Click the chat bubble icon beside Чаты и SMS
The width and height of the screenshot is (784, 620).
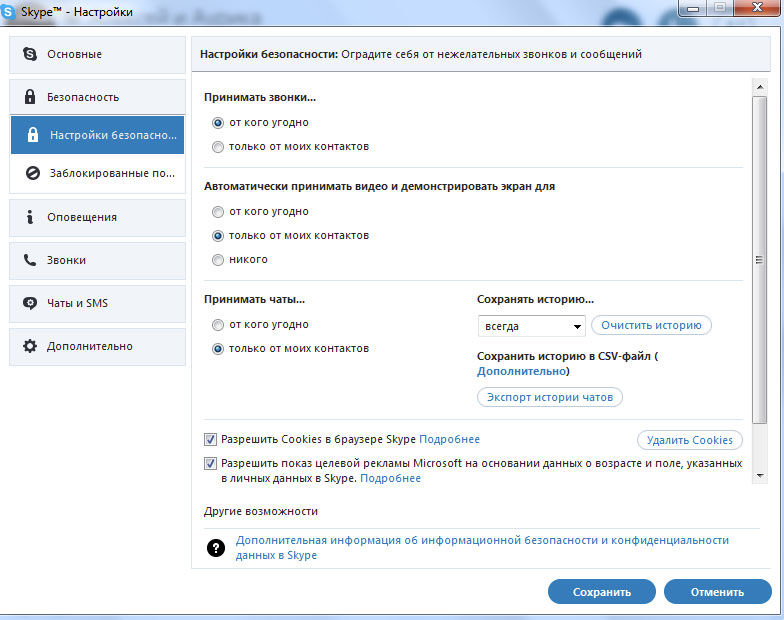30,303
